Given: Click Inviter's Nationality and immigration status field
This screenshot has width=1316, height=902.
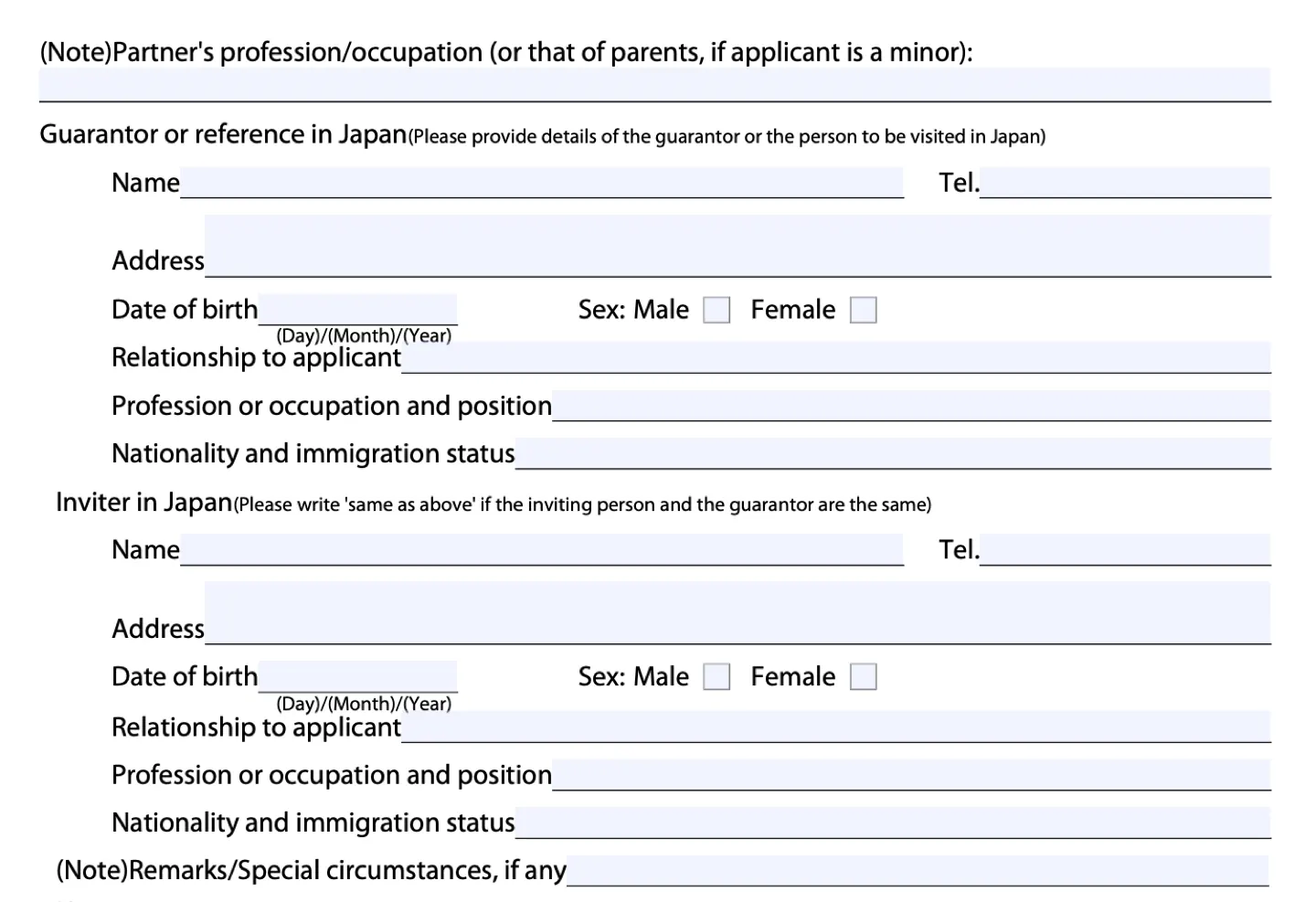Looking at the screenshot, I should click(893, 822).
